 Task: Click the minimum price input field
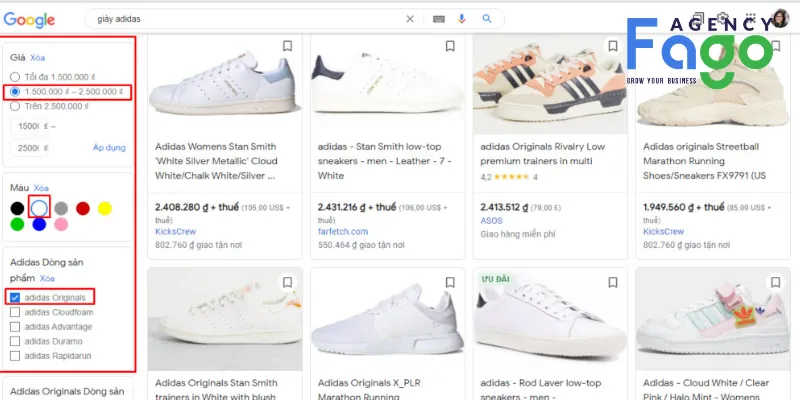[x=30, y=127]
